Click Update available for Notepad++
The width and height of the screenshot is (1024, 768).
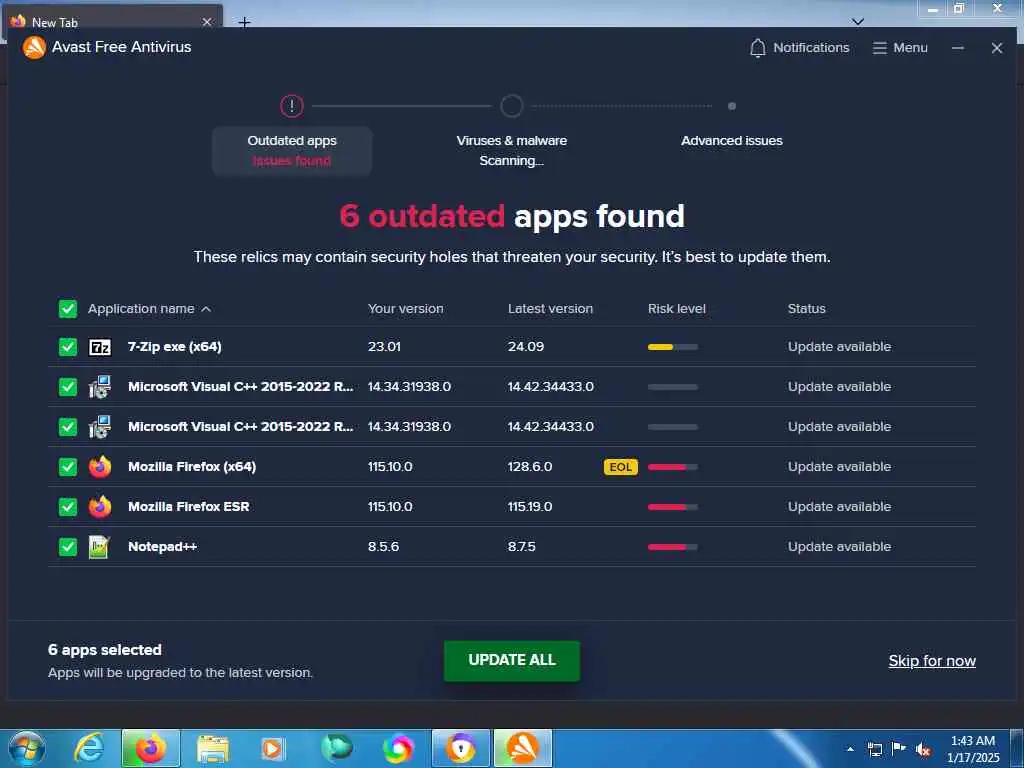click(x=839, y=547)
